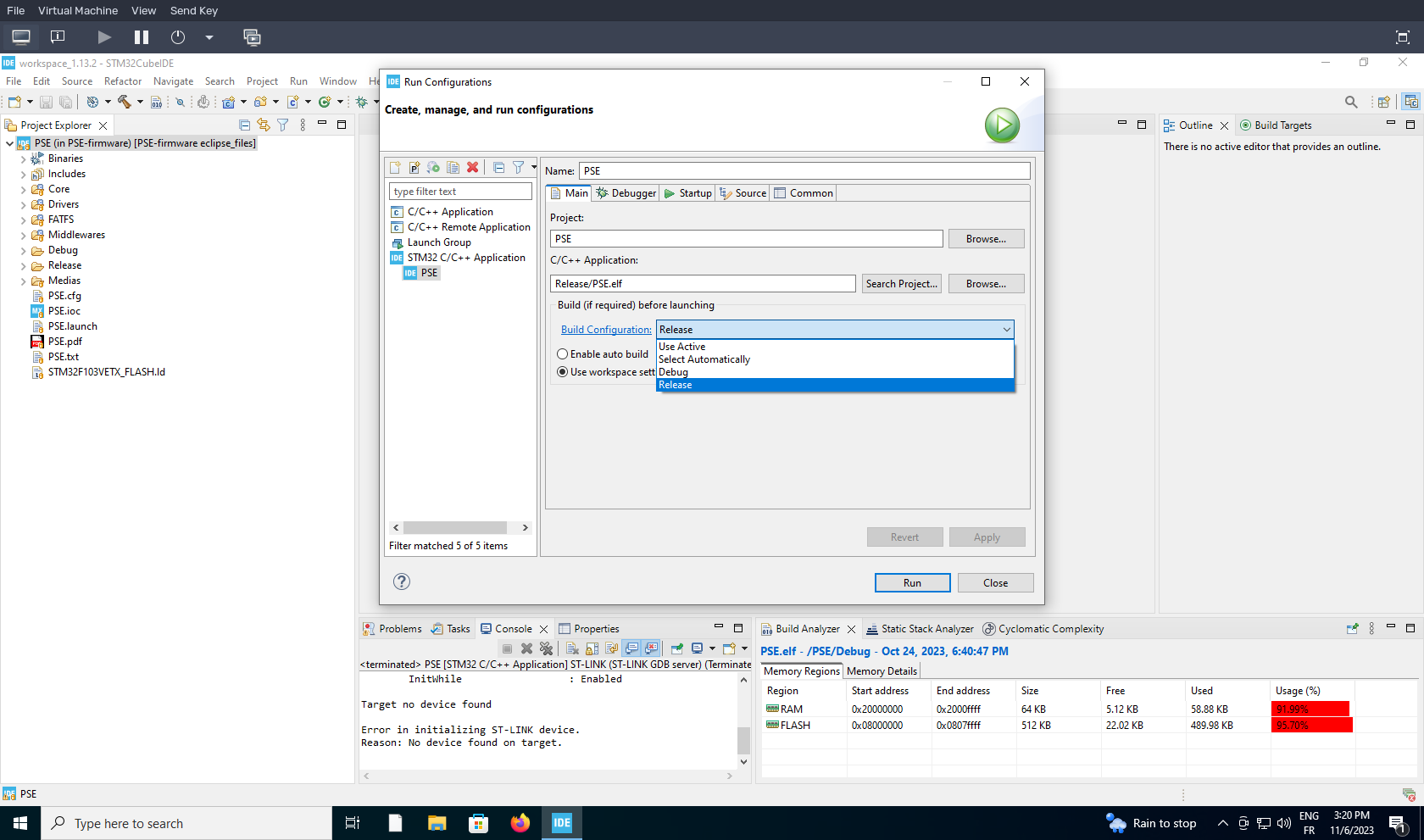Switch to the Debugger tab
Image resolution: width=1424 pixels, height=840 pixels.
coord(626,193)
